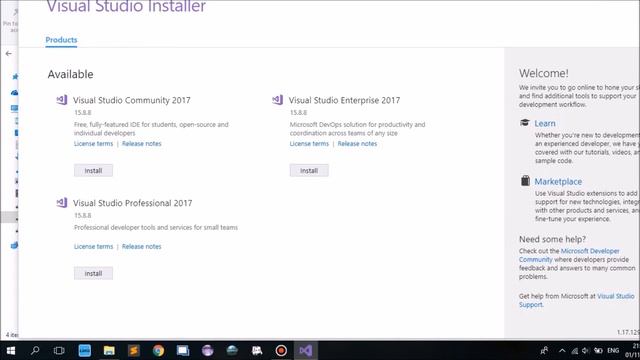Open the Marketplace link

point(558,182)
